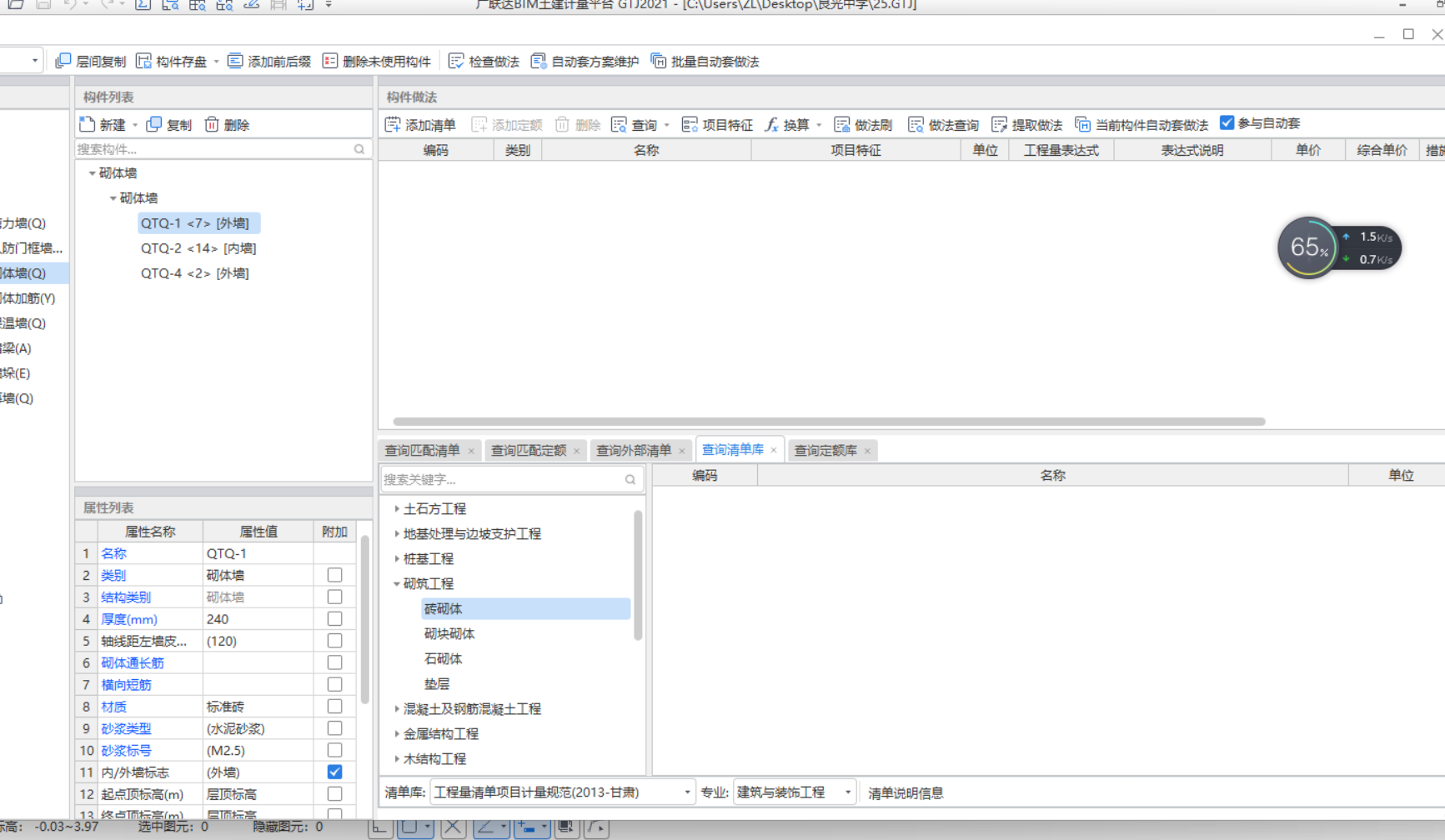Run 当前构件自动套做法
Viewport: 1445px width, 840px height.
(x=1141, y=124)
